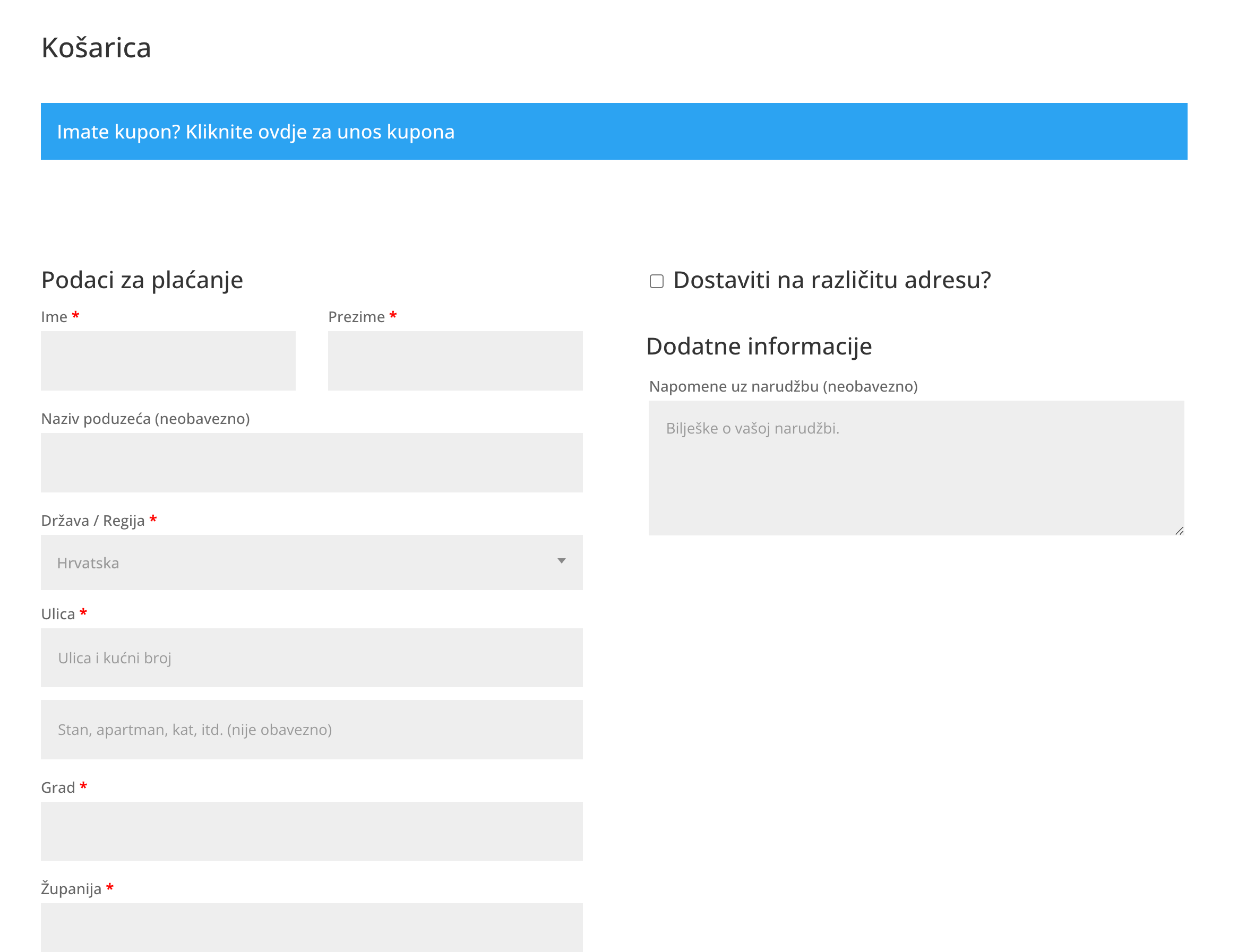Click the "Dodatne informacije" section heading
This screenshot has width=1255, height=952.
(x=759, y=347)
